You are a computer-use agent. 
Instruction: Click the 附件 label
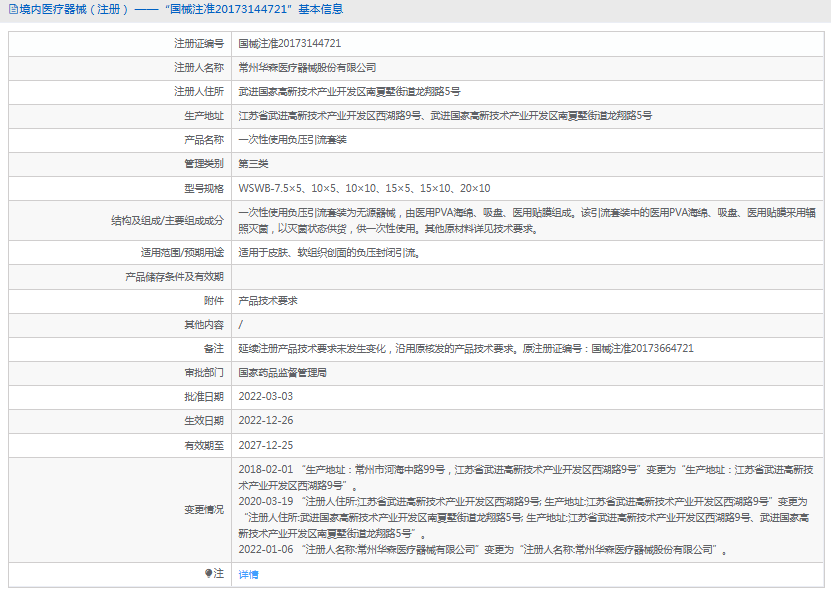pyautogui.click(x=214, y=301)
